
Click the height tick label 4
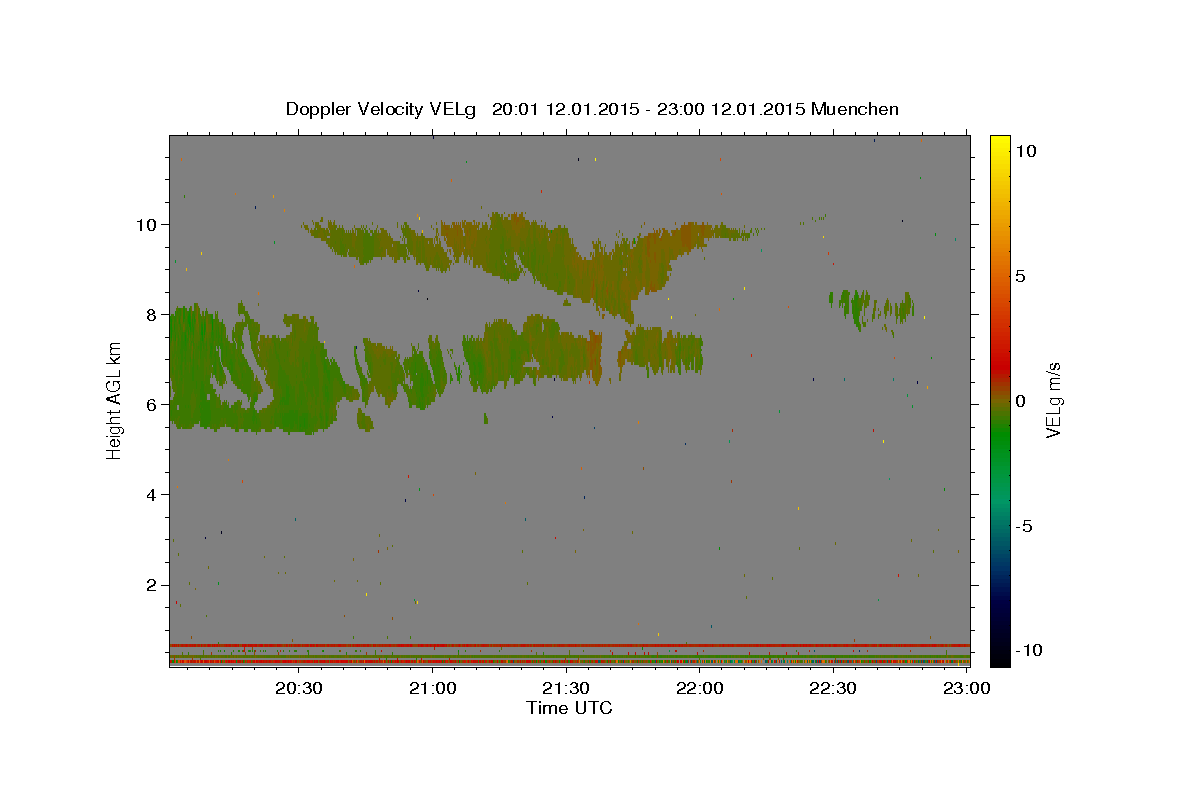click(154, 494)
